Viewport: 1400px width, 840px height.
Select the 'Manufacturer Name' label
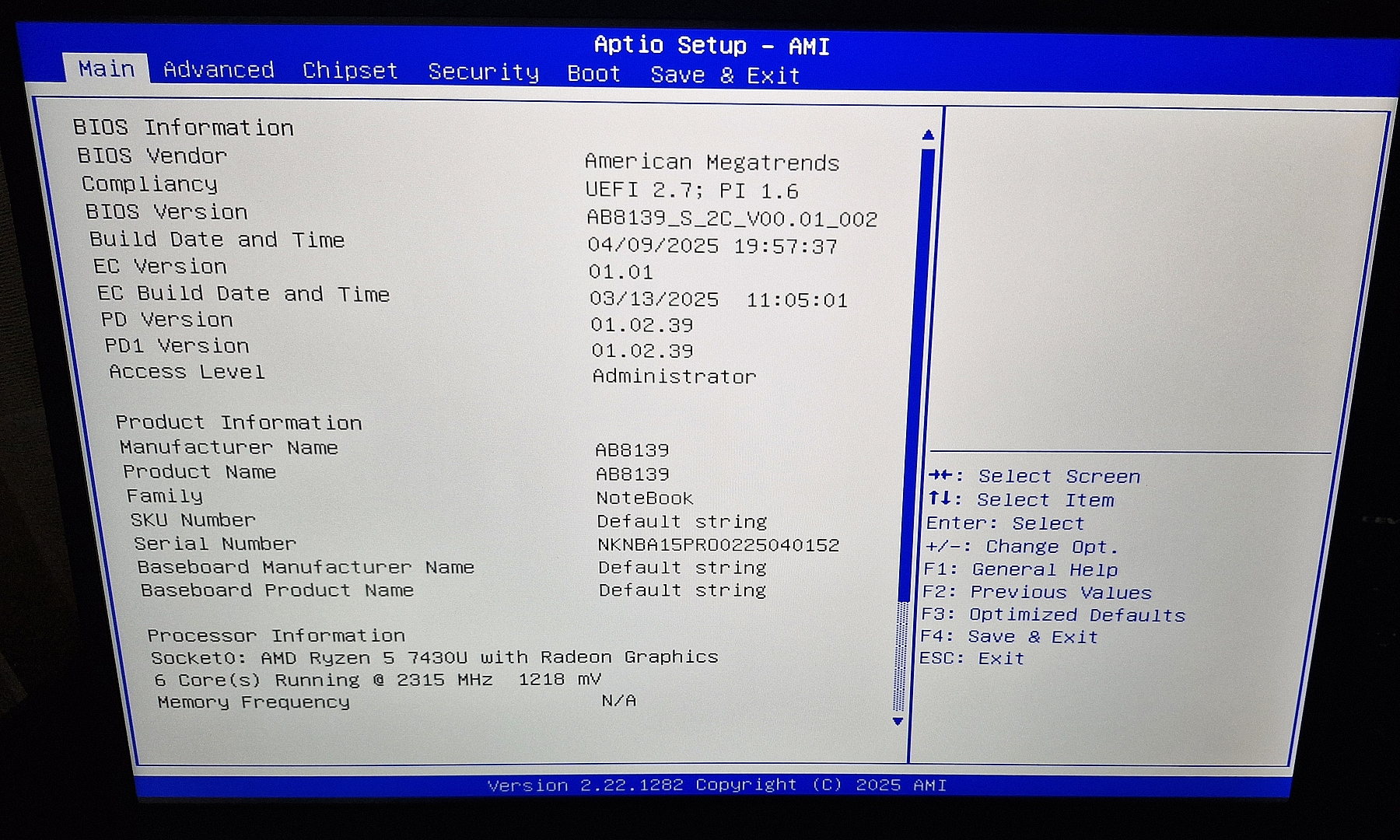[x=229, y=447]
